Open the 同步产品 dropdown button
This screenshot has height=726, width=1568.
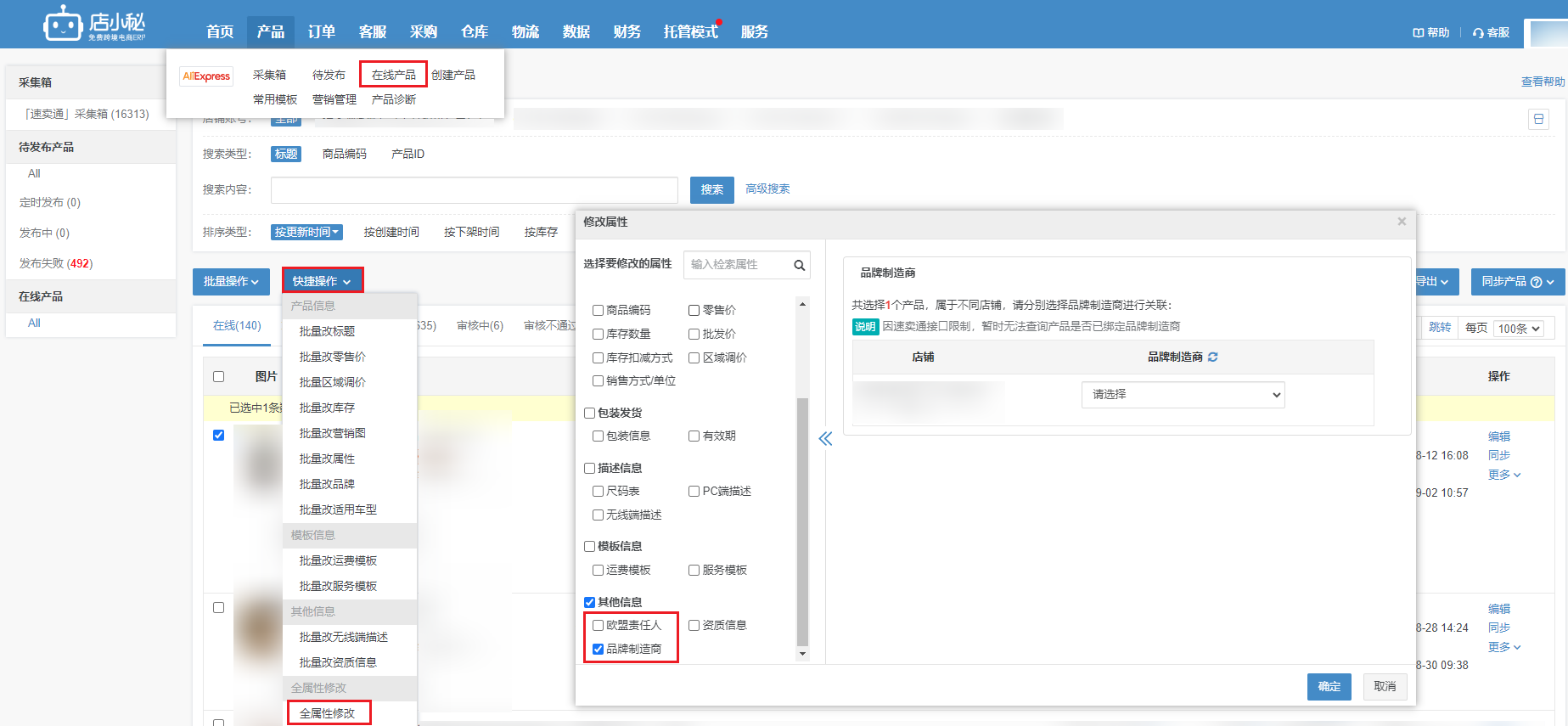[1517, 282]
